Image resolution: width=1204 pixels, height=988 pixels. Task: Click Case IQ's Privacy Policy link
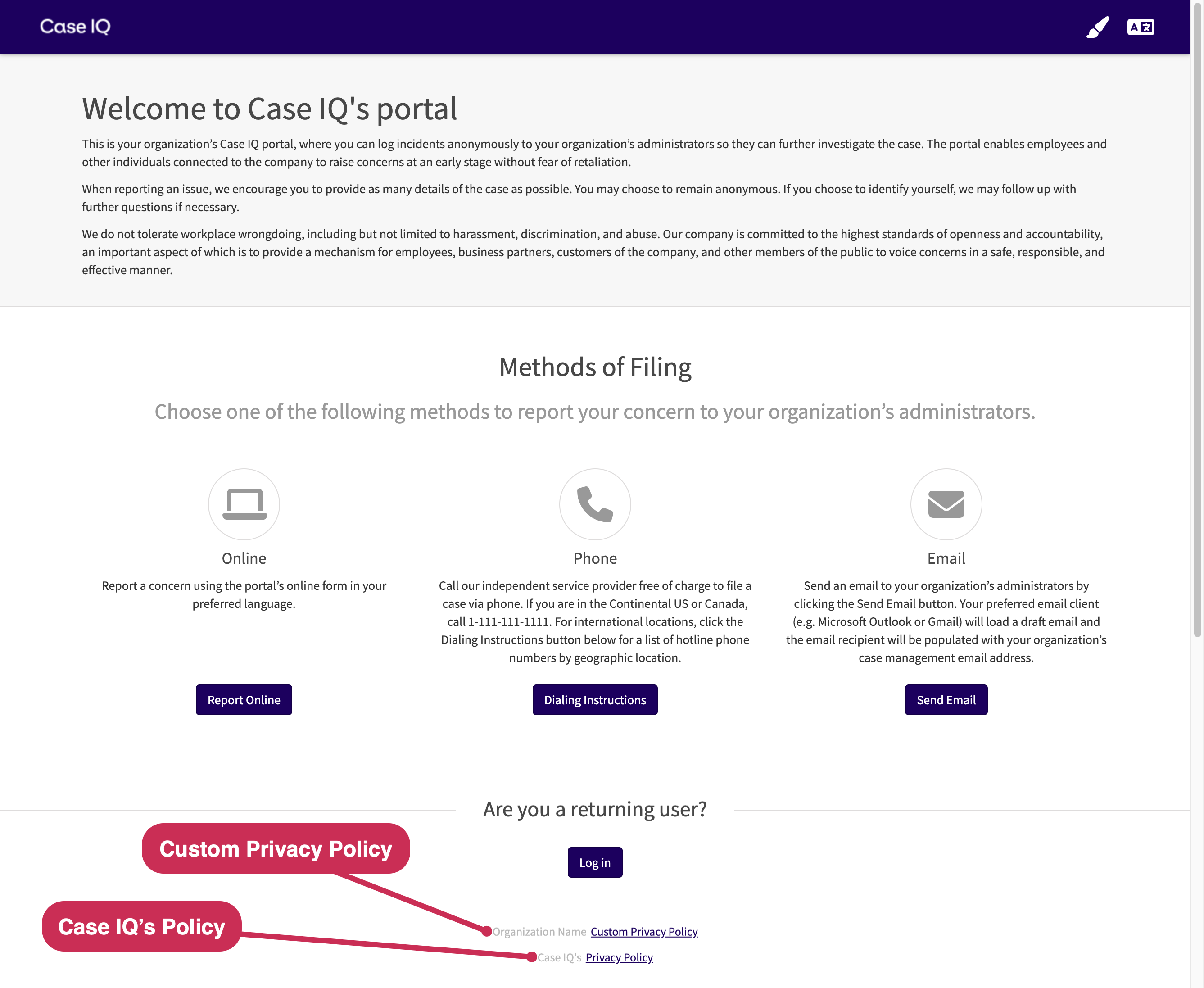click(618, 957)
